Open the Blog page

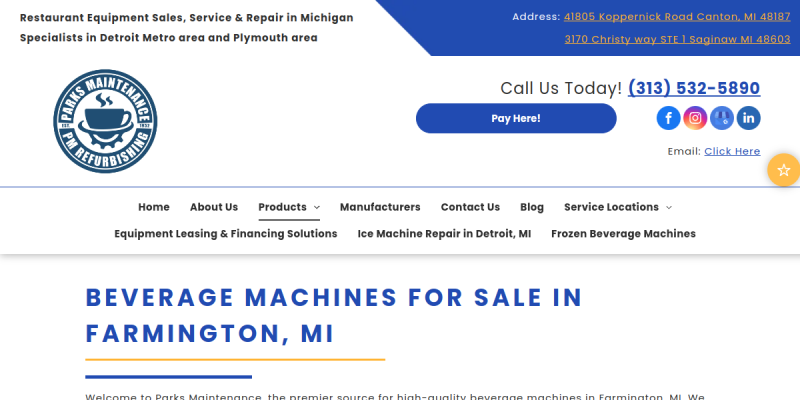[x=532, y=207]
